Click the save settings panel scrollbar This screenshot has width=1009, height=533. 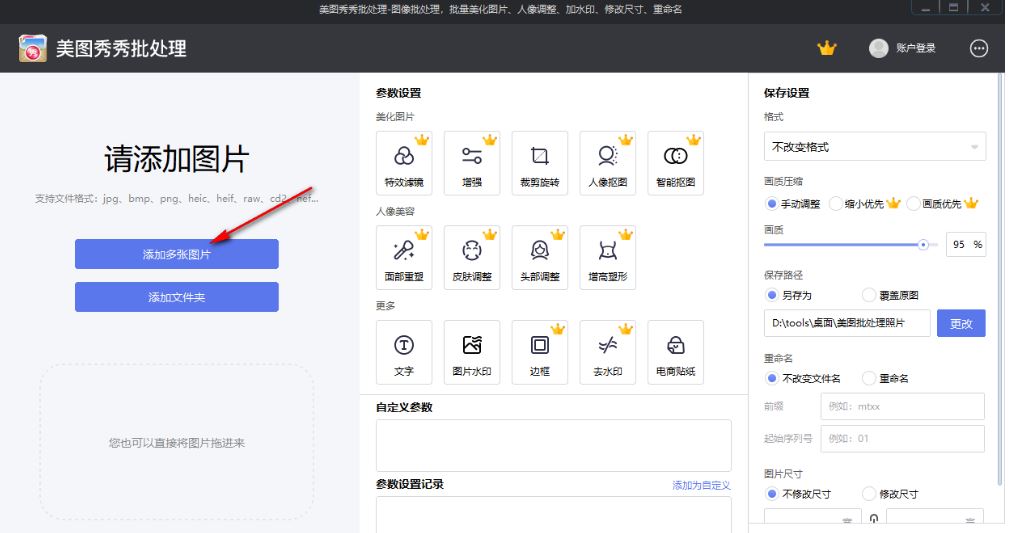[999, 280]
